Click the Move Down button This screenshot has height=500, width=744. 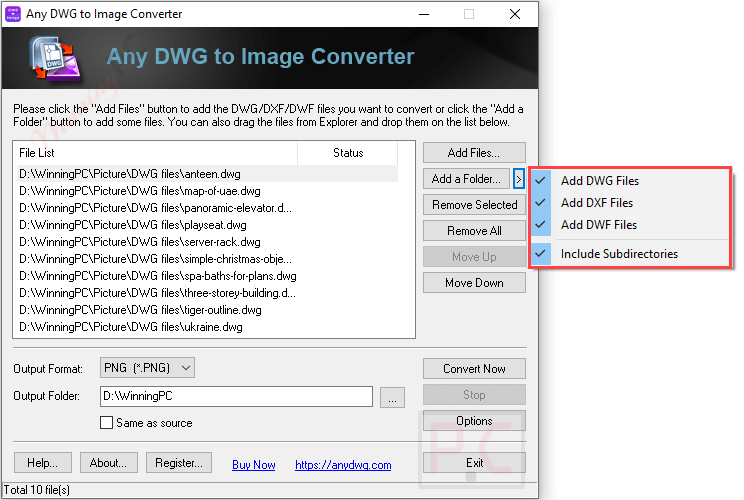tap(474, 283)
